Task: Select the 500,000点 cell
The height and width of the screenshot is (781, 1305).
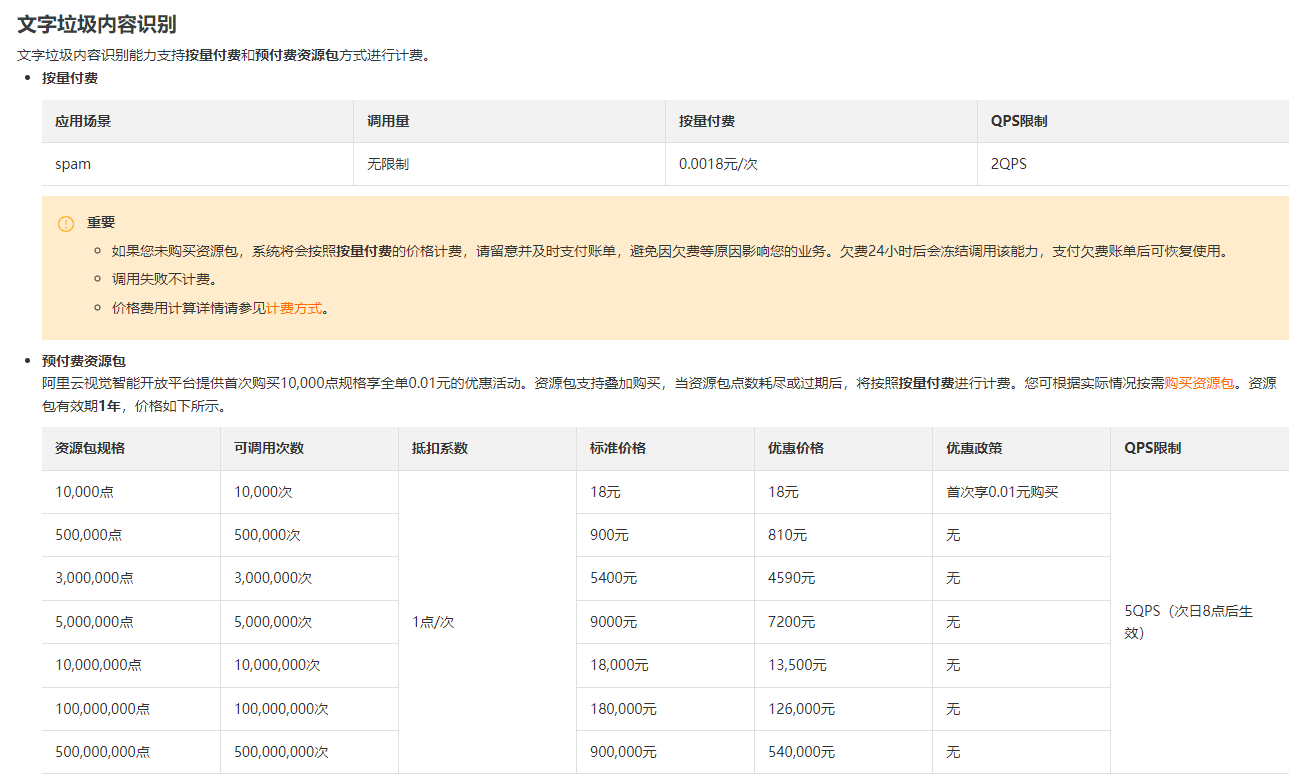Action: [131, 535]
